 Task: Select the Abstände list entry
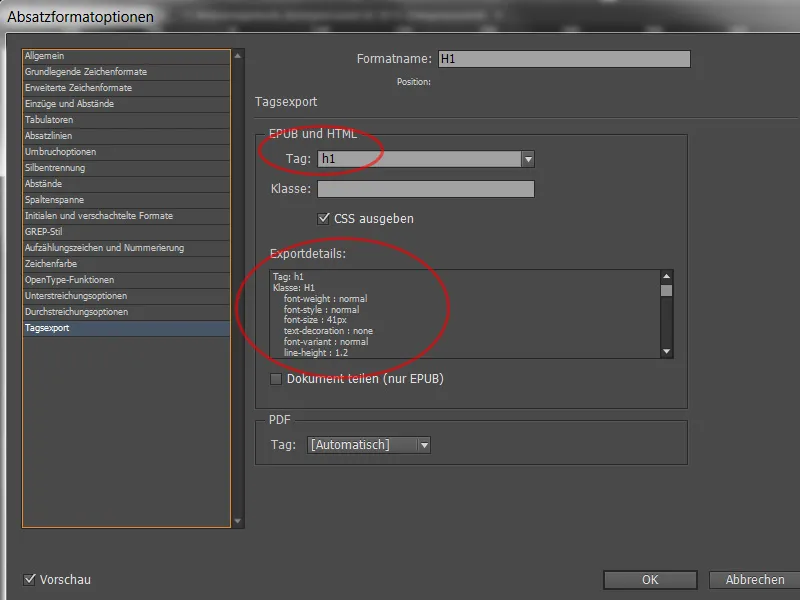[127, 184]
